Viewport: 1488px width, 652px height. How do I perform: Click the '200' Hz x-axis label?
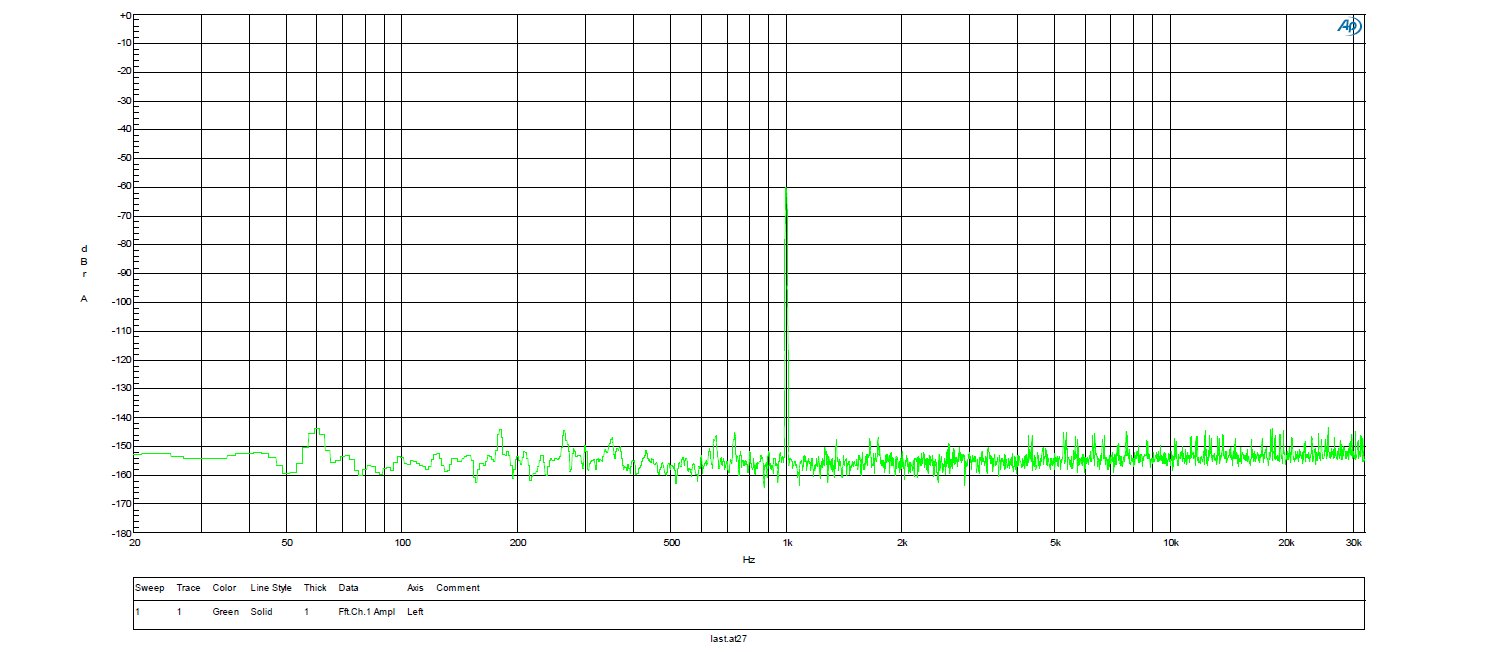[x=518, y=543]
